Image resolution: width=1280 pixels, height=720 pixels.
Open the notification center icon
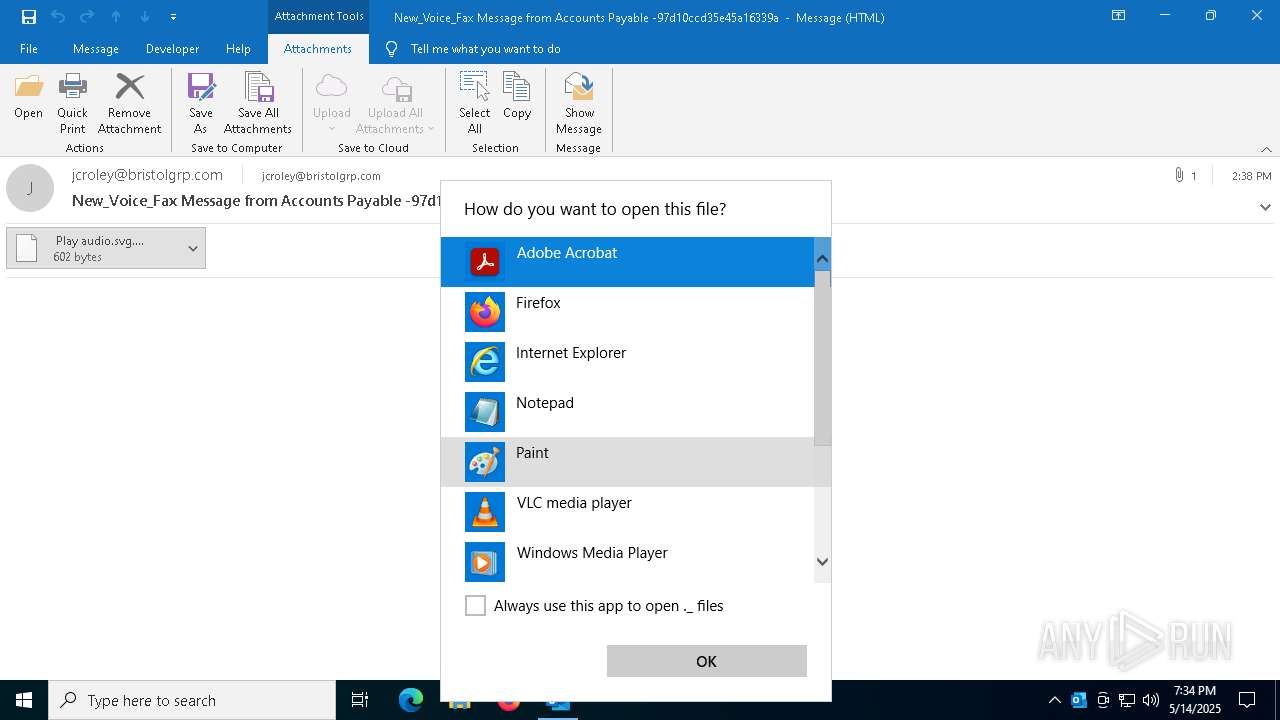[1247, 700]
